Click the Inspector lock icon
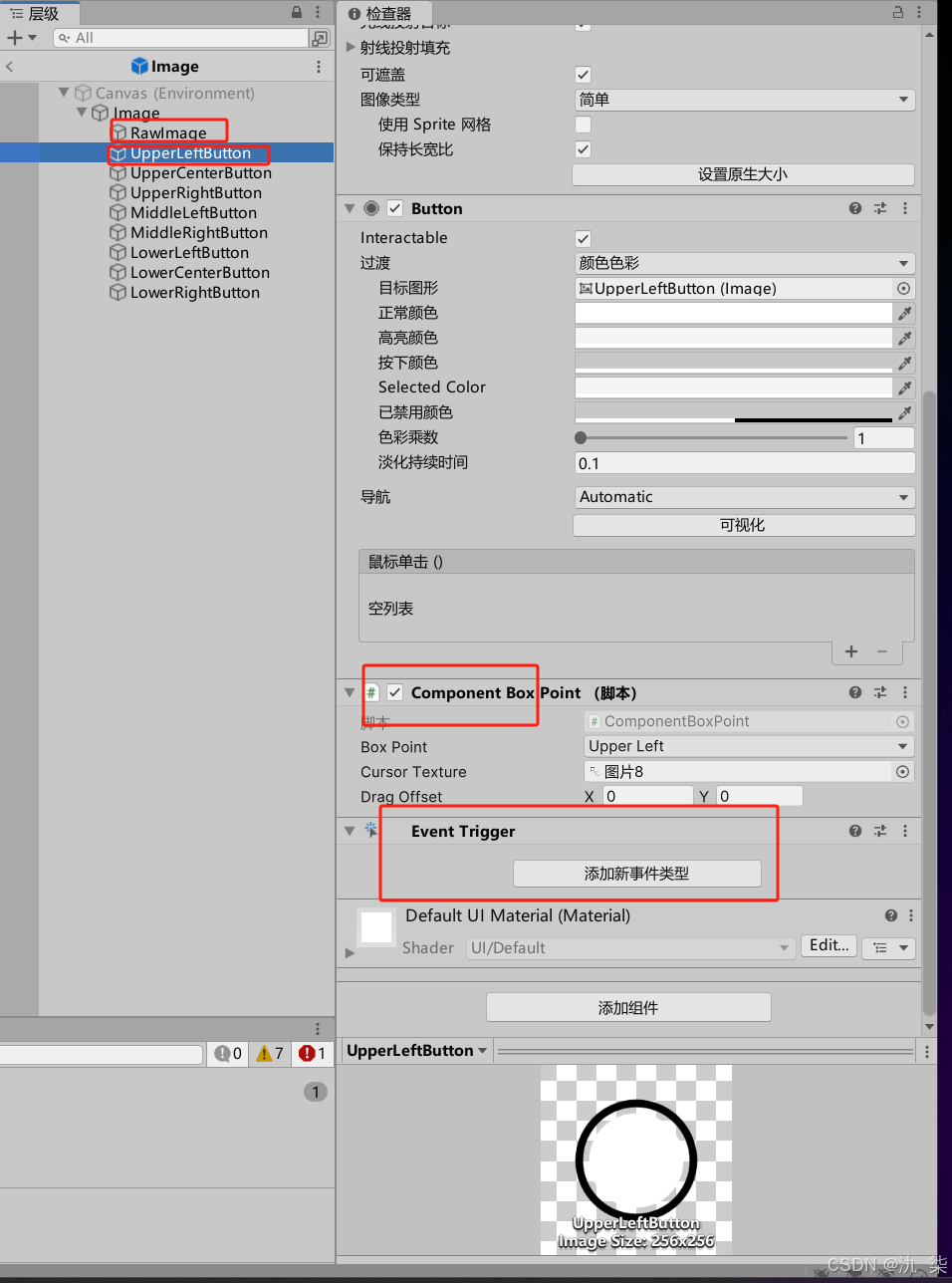 tap(897, 12)
